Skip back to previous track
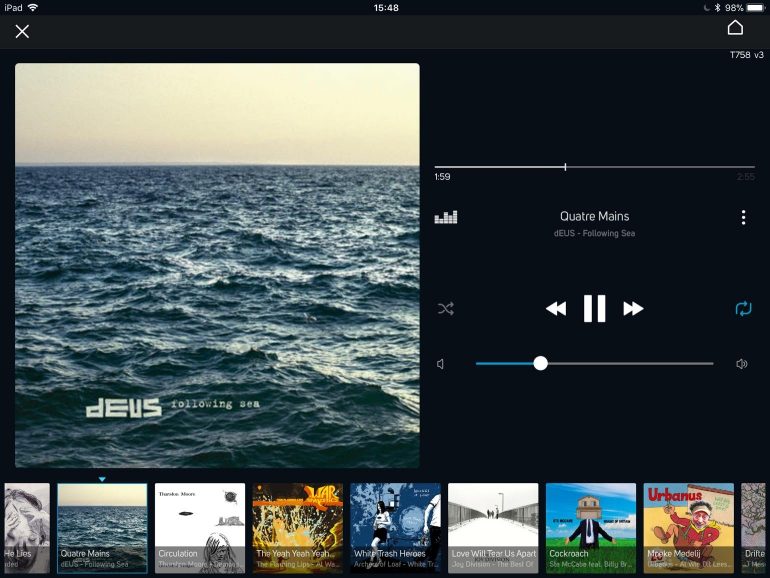Image resolution: width=770 pixels, height=578 pixels. 556,309
